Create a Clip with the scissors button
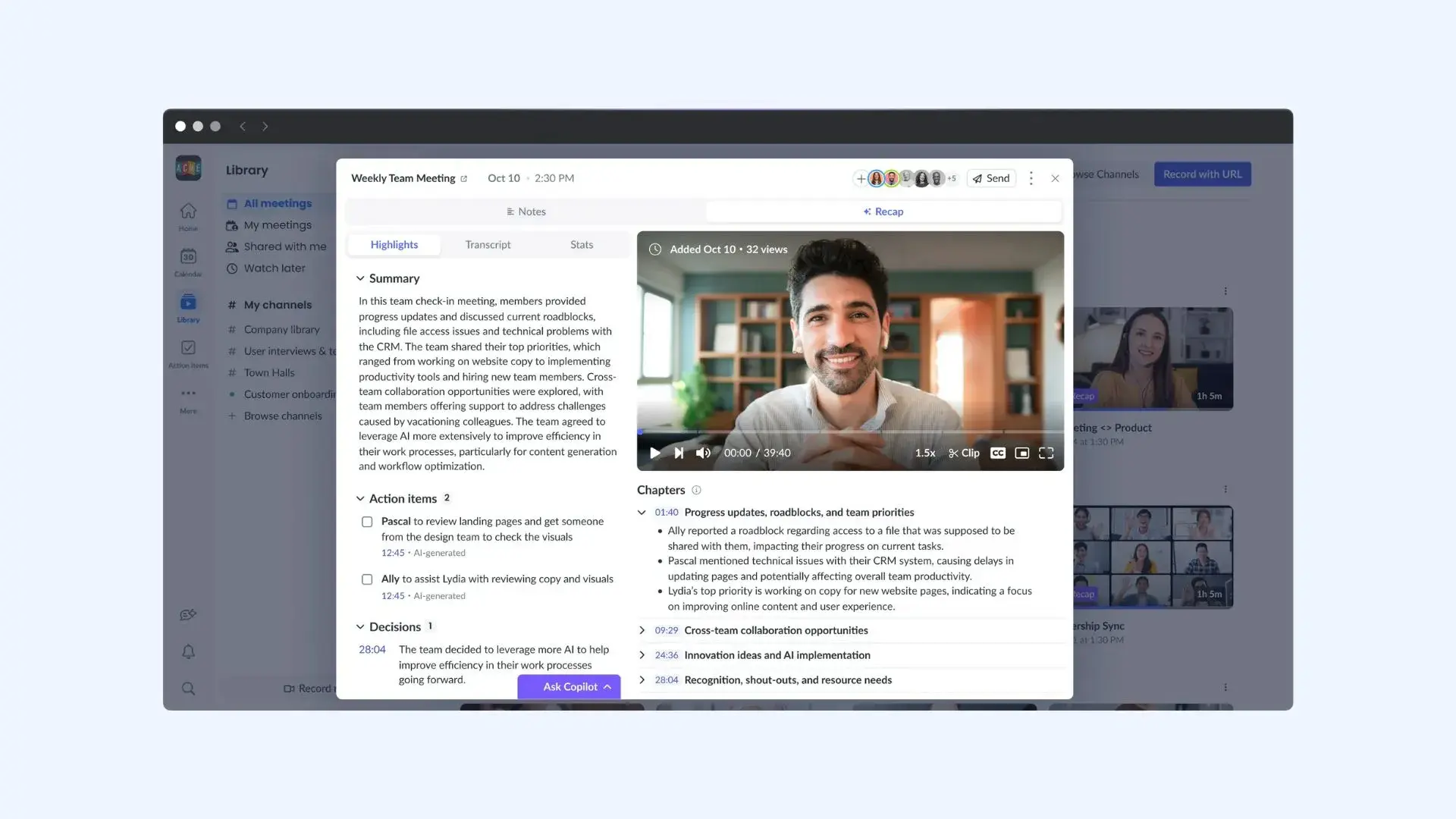 pyautogui.click(x=964, y=453)
